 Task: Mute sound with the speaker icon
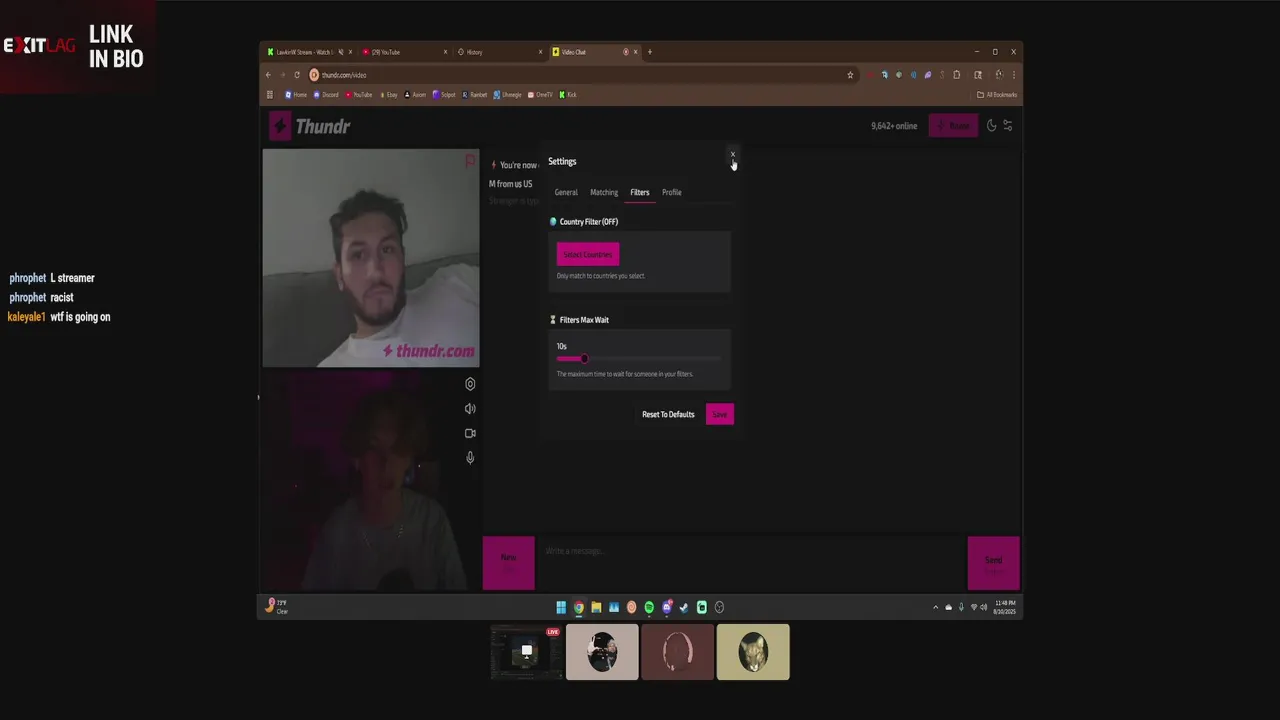(x=470, y=408)
